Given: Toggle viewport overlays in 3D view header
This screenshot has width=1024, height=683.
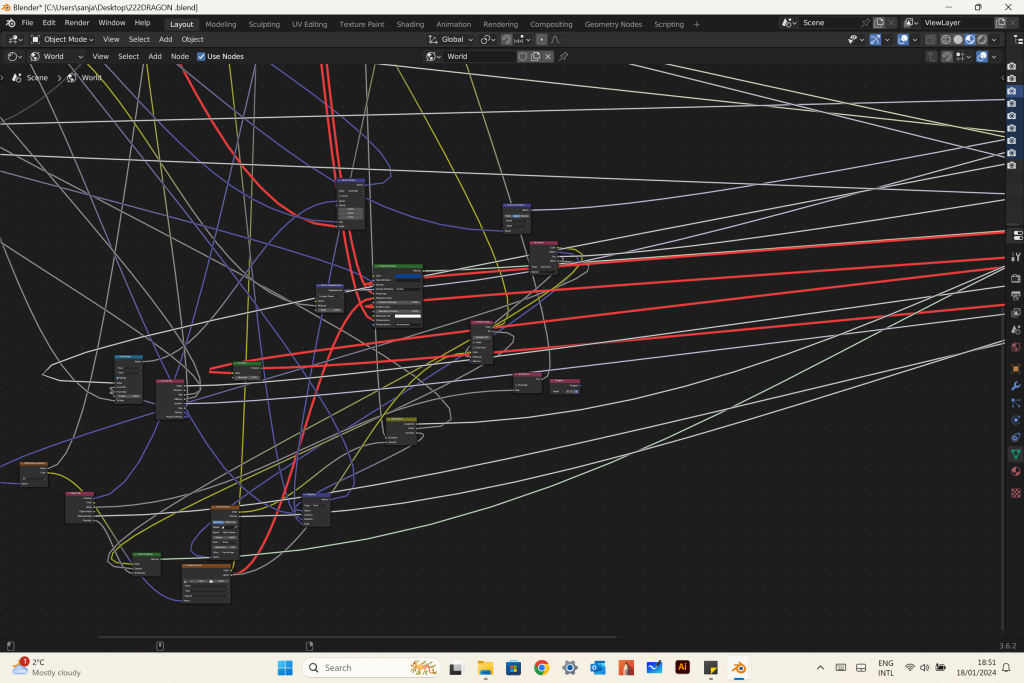Looking at the screenshot, I should 903,39.
